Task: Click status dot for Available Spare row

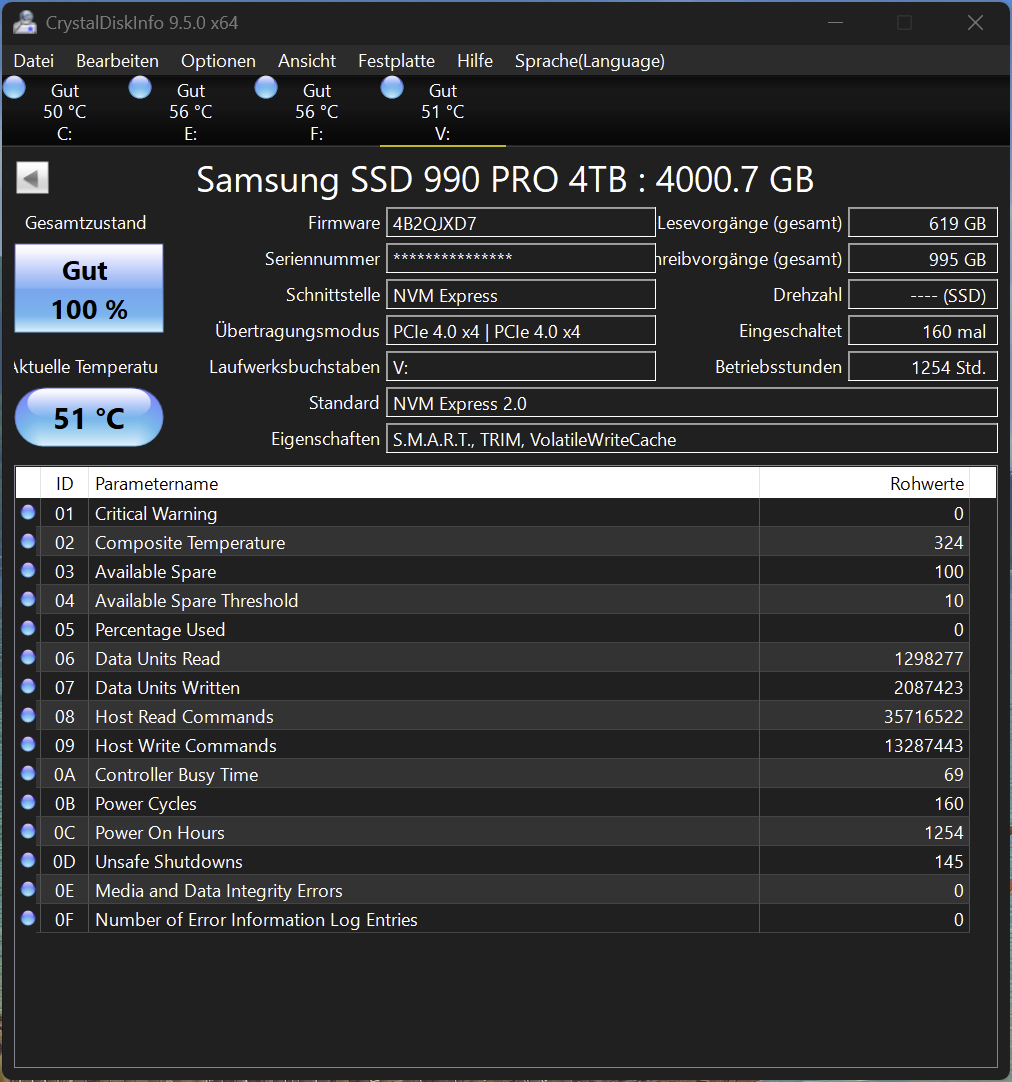Action: point(28,570)
